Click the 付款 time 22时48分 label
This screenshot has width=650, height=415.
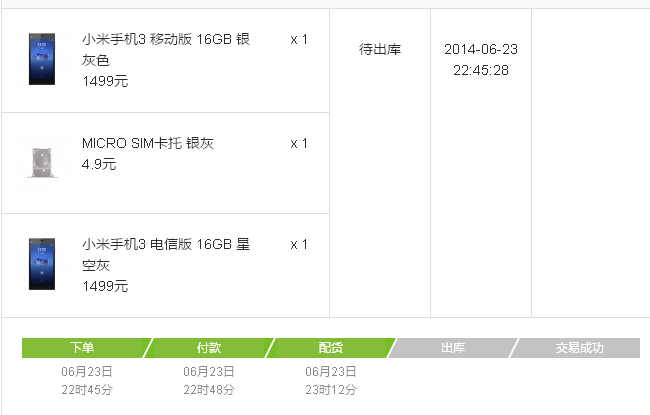(x=208, y=391)
